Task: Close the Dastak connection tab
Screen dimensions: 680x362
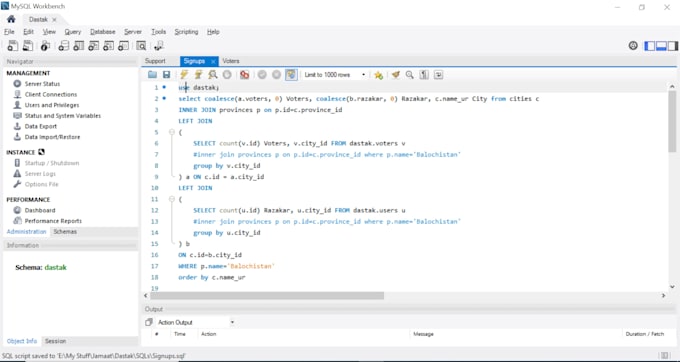Action: click(54, 20)
